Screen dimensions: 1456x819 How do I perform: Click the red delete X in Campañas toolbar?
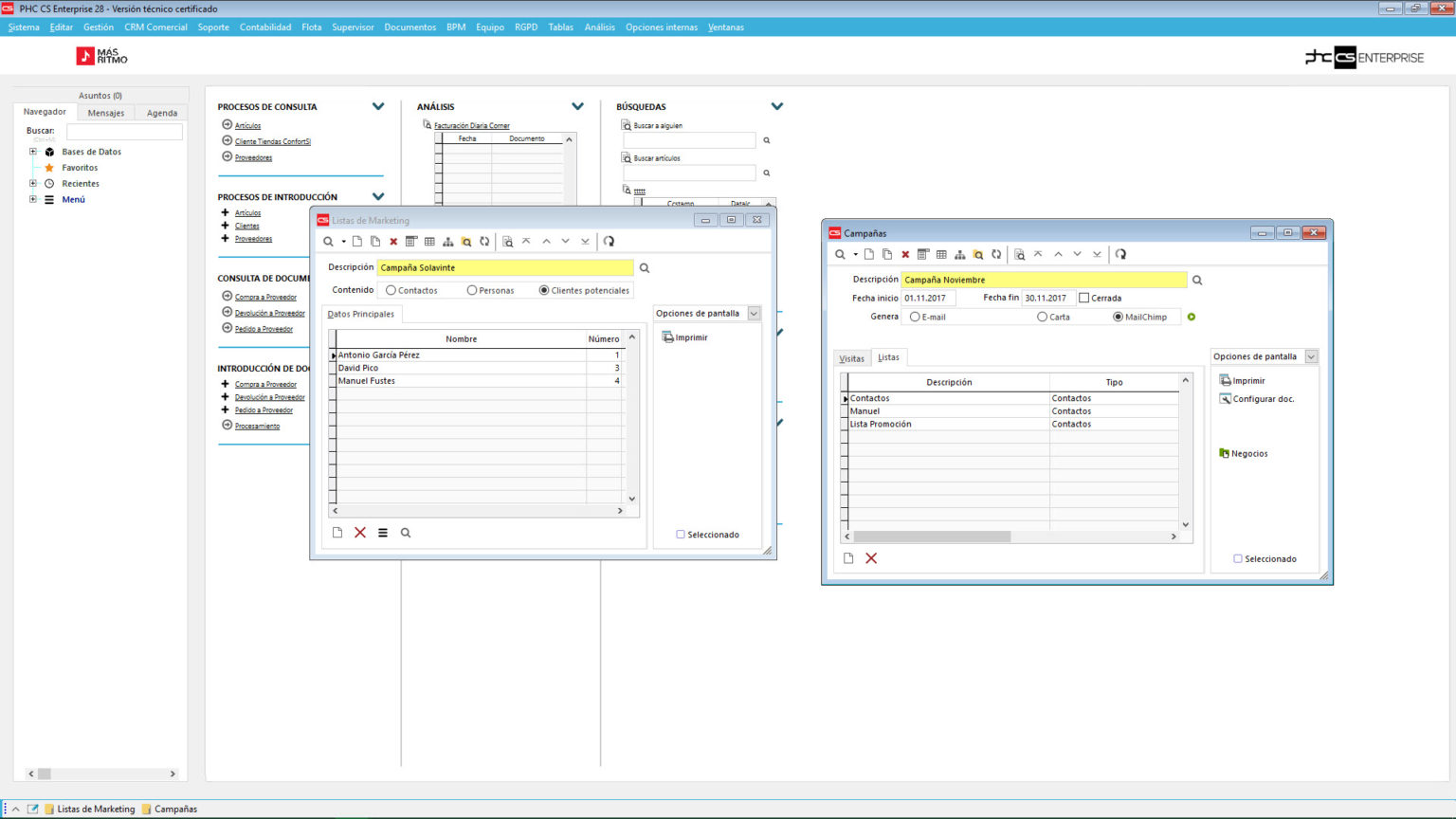pyautogui.click(x=905, y=254)
